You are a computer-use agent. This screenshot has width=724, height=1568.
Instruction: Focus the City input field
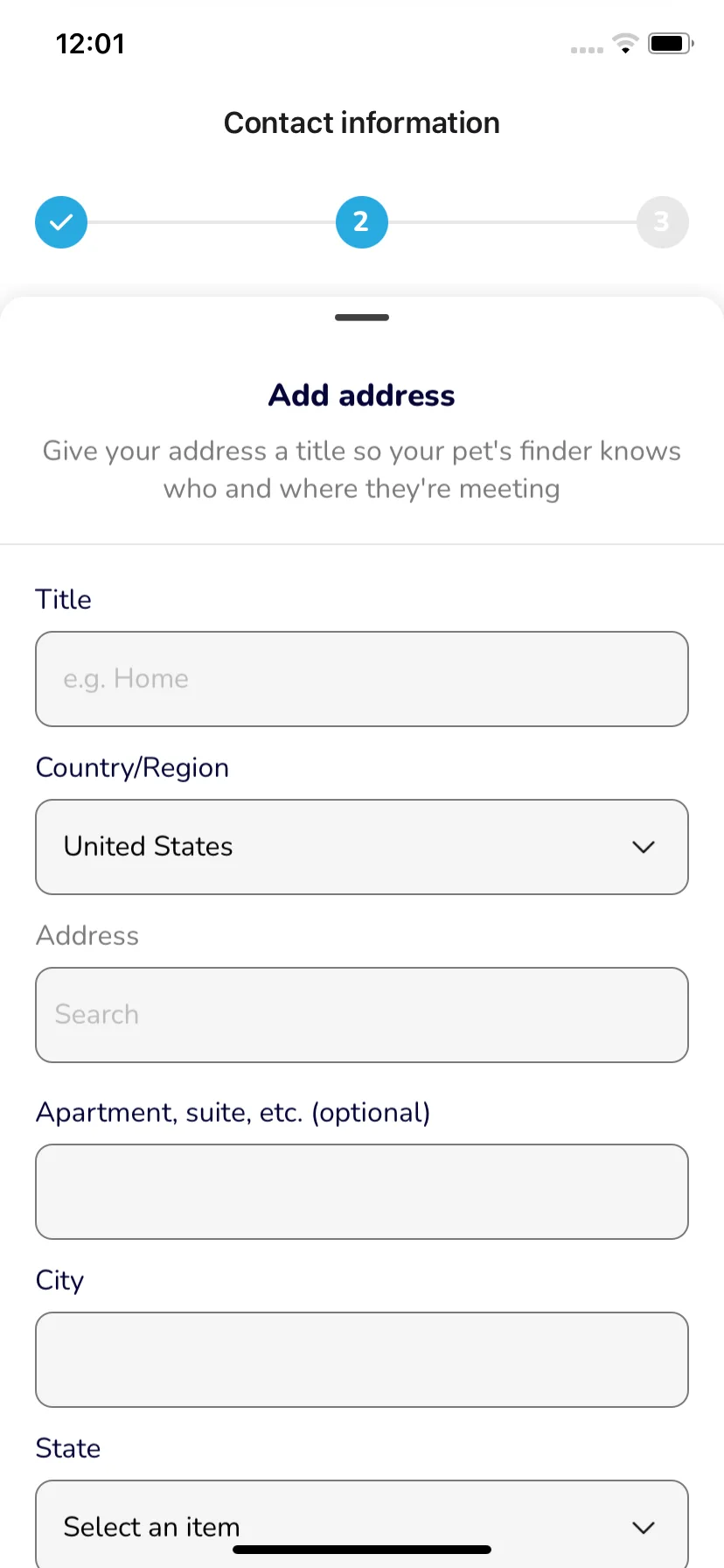pos(362,1360)
